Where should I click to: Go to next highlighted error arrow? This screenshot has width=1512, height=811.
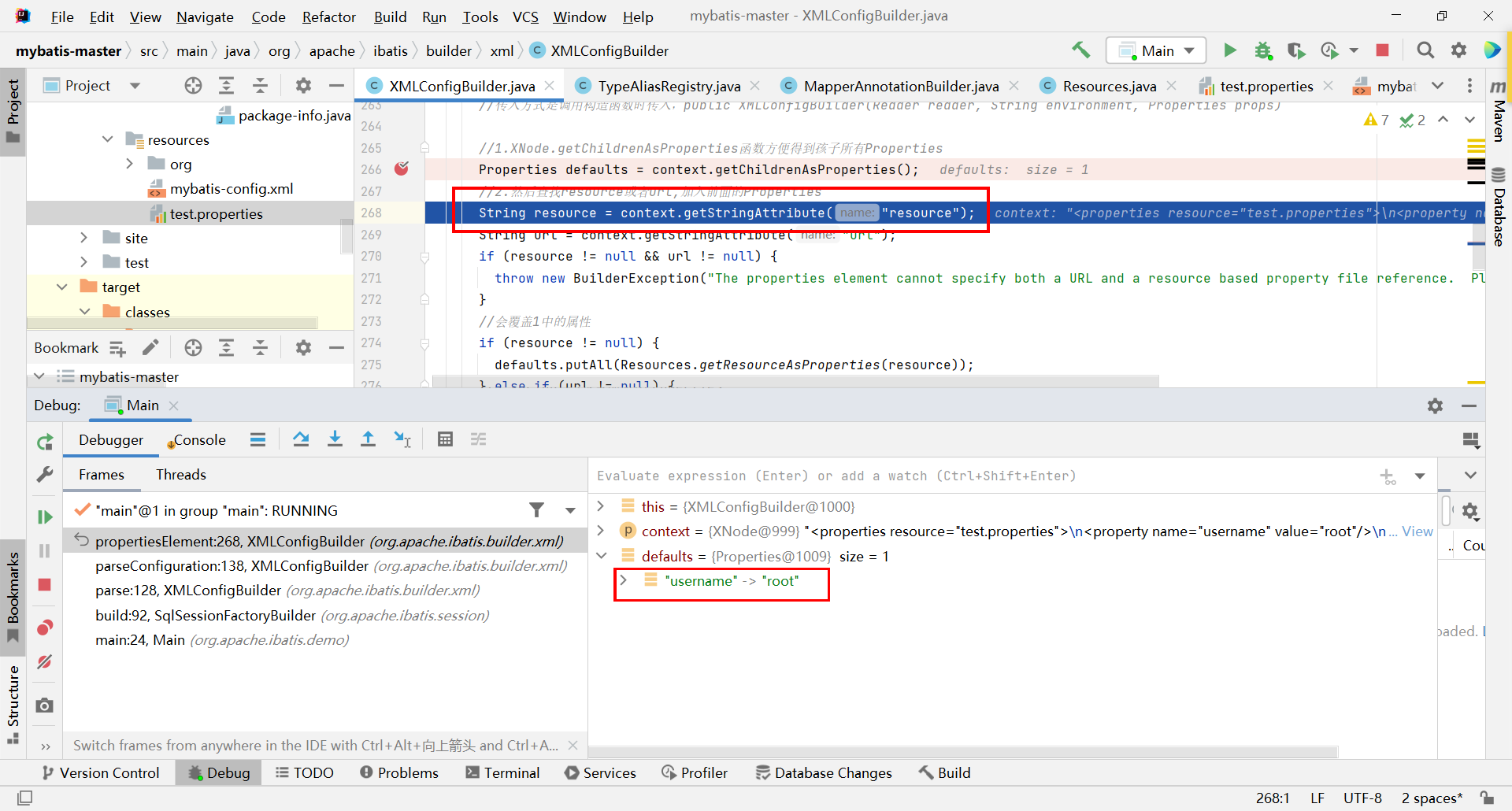point(1469,120)
